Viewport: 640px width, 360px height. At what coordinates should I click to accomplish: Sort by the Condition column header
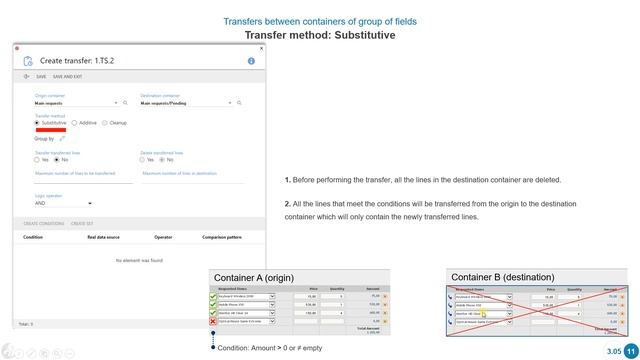tap(33, 237)
